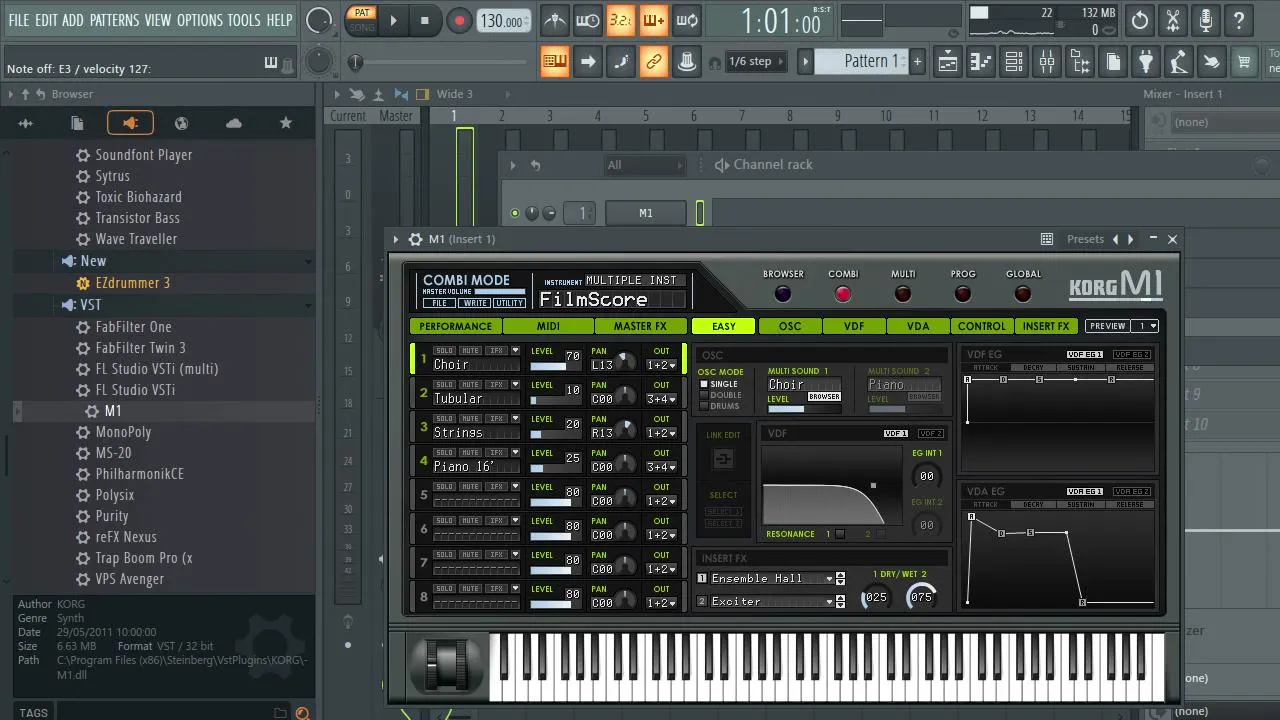Image resolution: width=1280 pixels, height=720 pixels.
Task: Open the Ensemble Hall insert FX dropdown
Action: (x=771, y=578)
